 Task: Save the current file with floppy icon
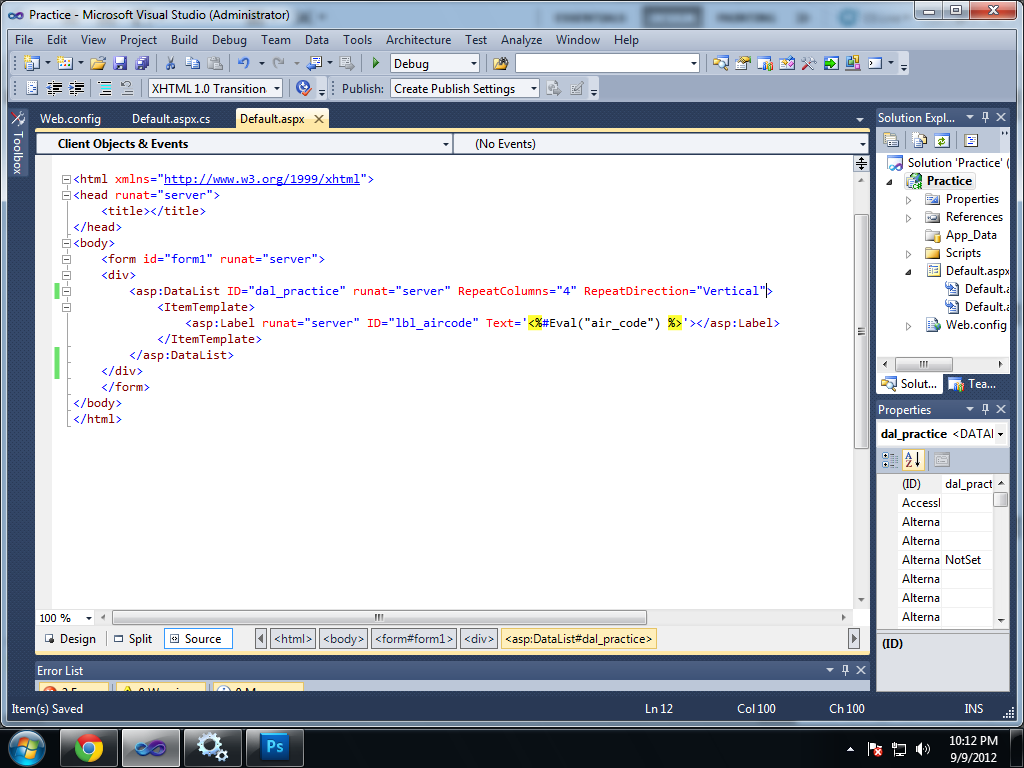[120, 63]
